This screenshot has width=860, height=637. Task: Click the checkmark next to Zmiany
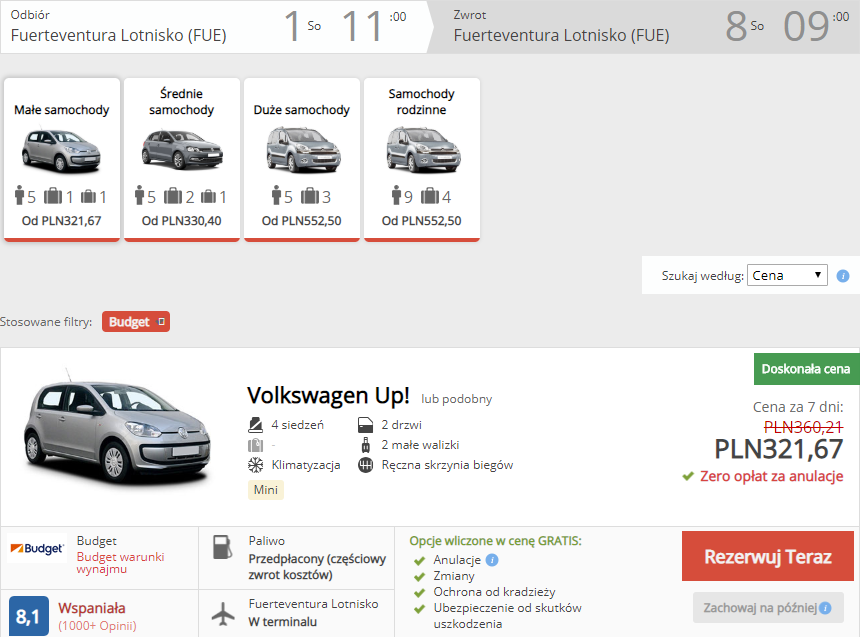(420, 577)
